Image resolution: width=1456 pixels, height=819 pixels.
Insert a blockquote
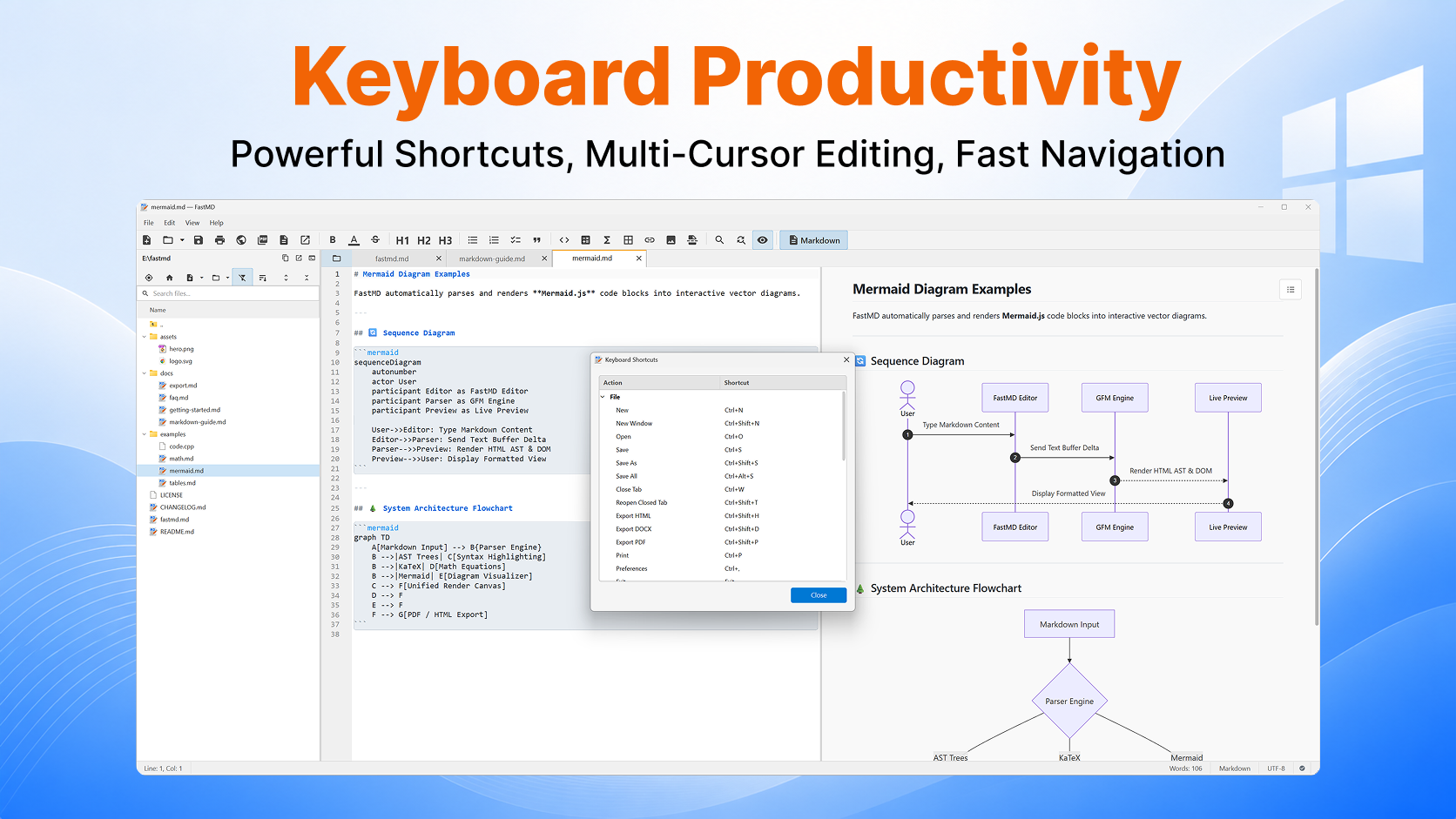536,240
